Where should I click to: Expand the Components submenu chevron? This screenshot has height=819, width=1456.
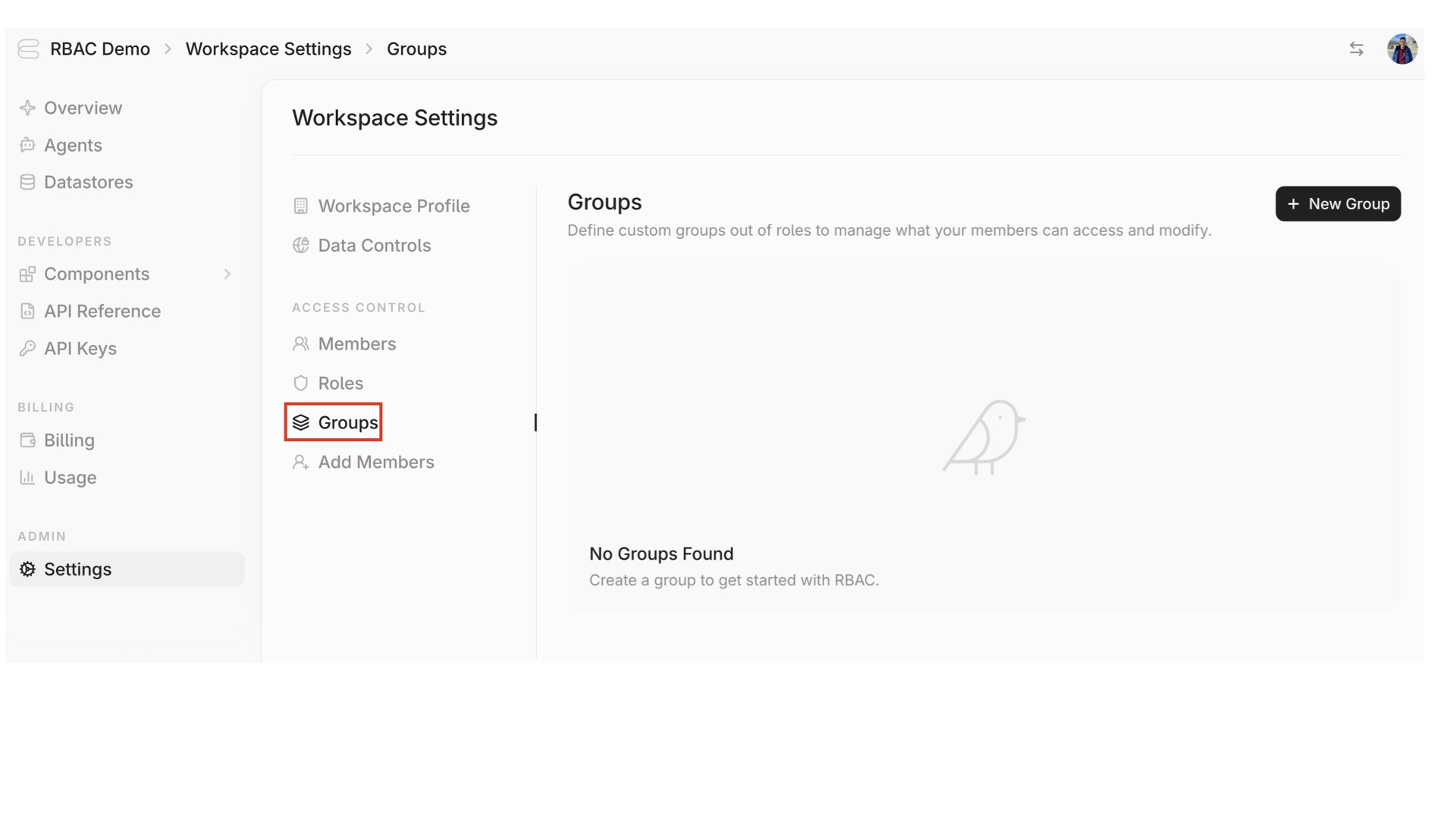coord(227,274)
